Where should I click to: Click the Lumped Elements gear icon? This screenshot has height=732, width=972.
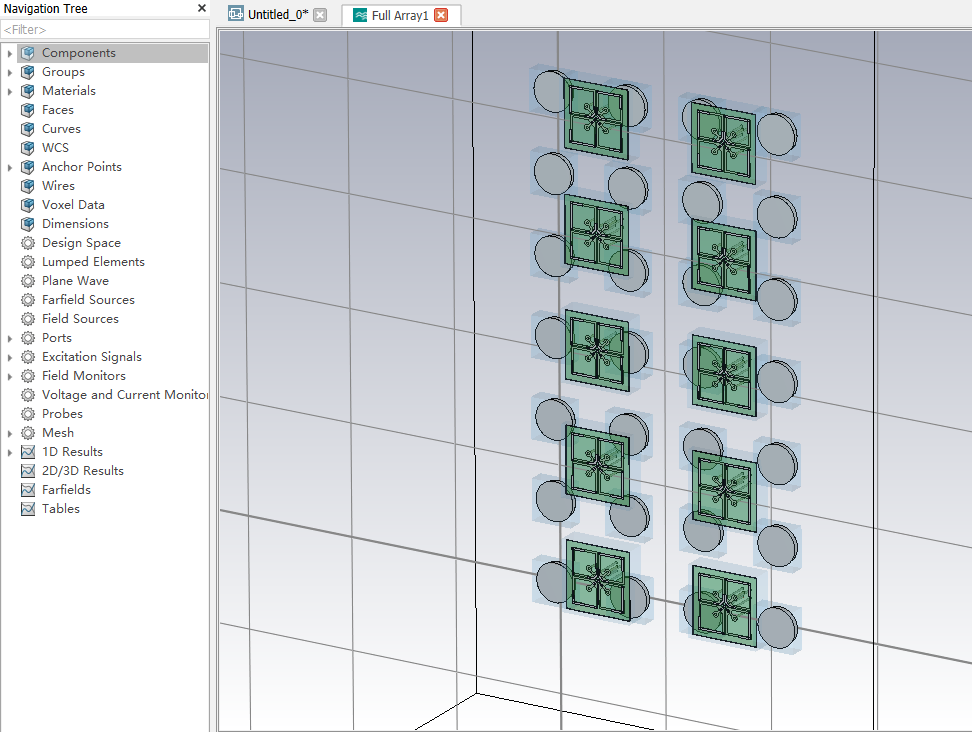click(x=28, y=262)
